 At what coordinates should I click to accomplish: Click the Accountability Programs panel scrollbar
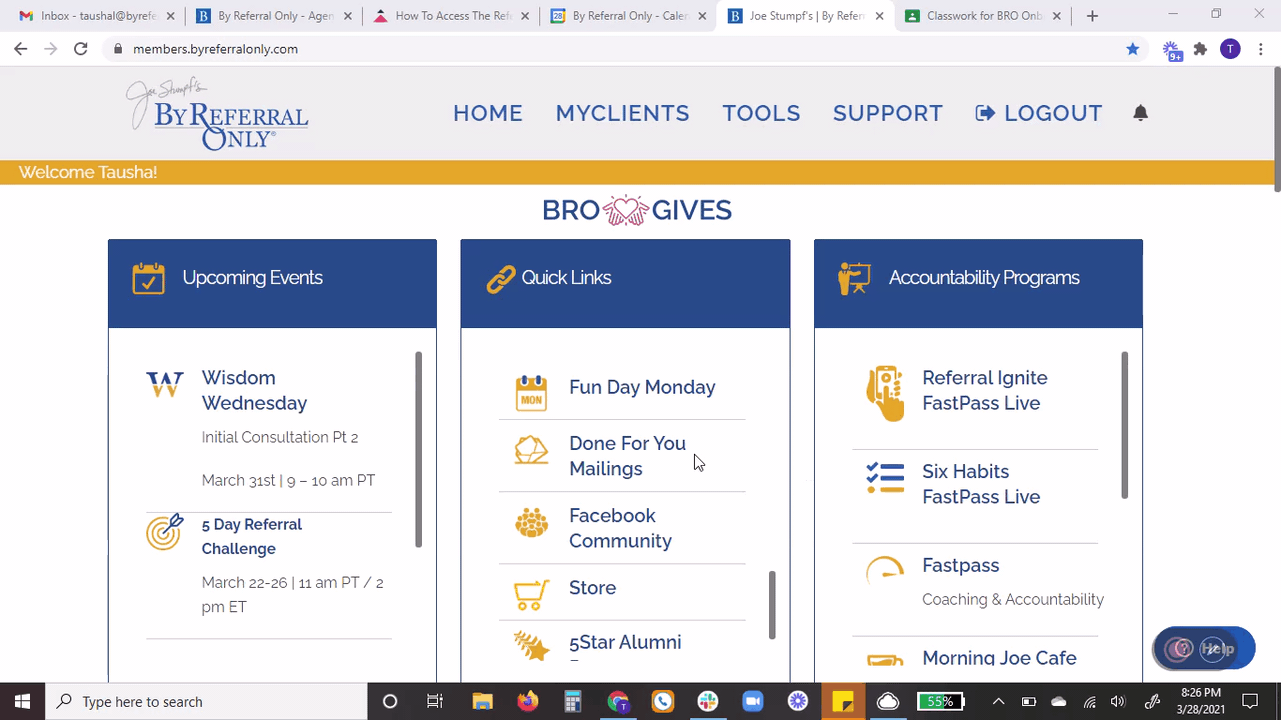point(1124,425)
